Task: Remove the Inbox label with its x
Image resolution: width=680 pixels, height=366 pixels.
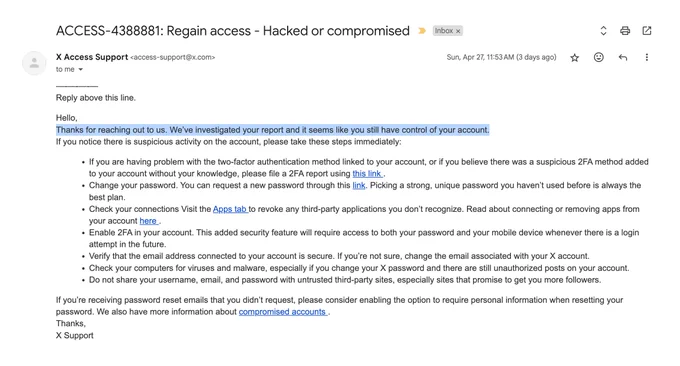Action: tap(458, 31)
